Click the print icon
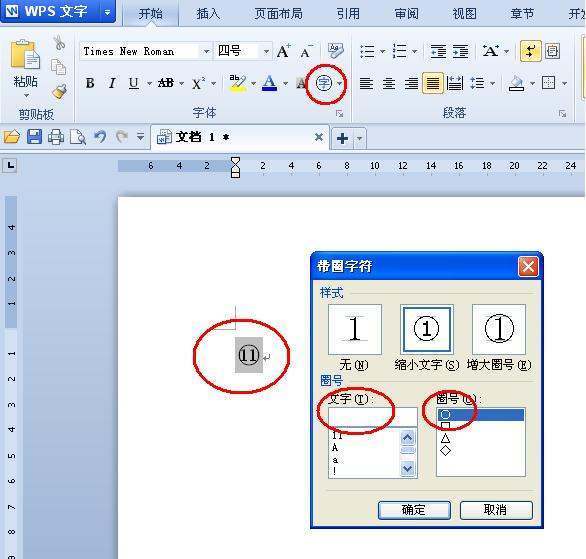 click(x=56, y=137)
